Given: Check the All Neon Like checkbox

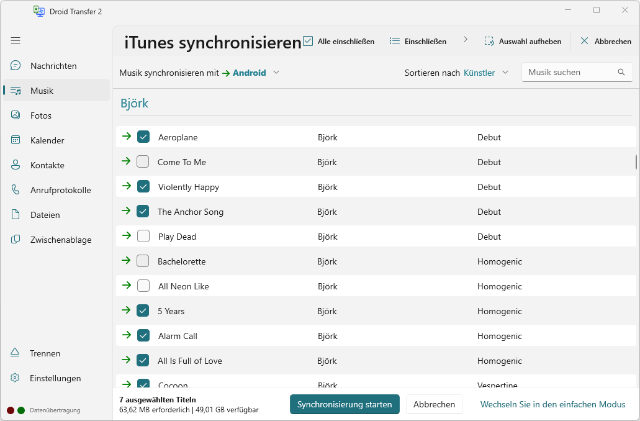Looking at the screenshot, I should point(143,286).
